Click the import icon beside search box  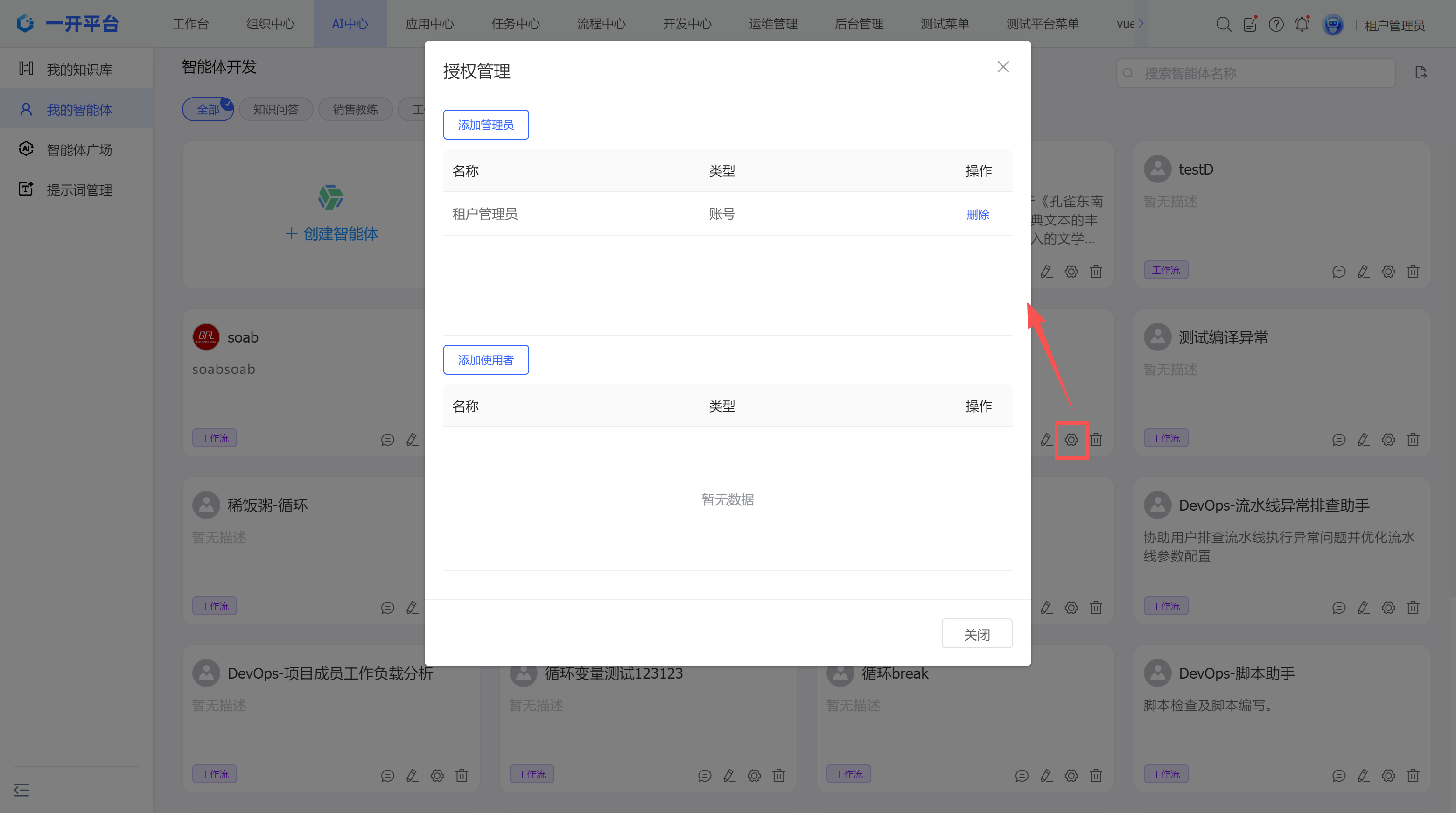(x=1421, y=73)
